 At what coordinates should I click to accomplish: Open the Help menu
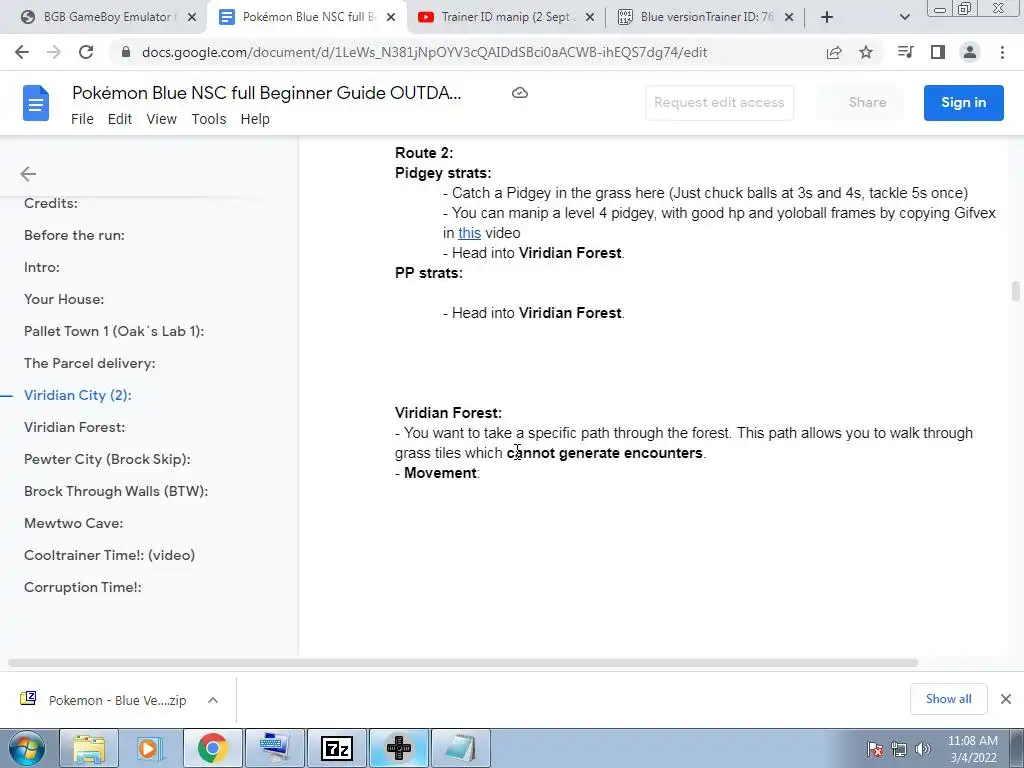click(255, 119)
